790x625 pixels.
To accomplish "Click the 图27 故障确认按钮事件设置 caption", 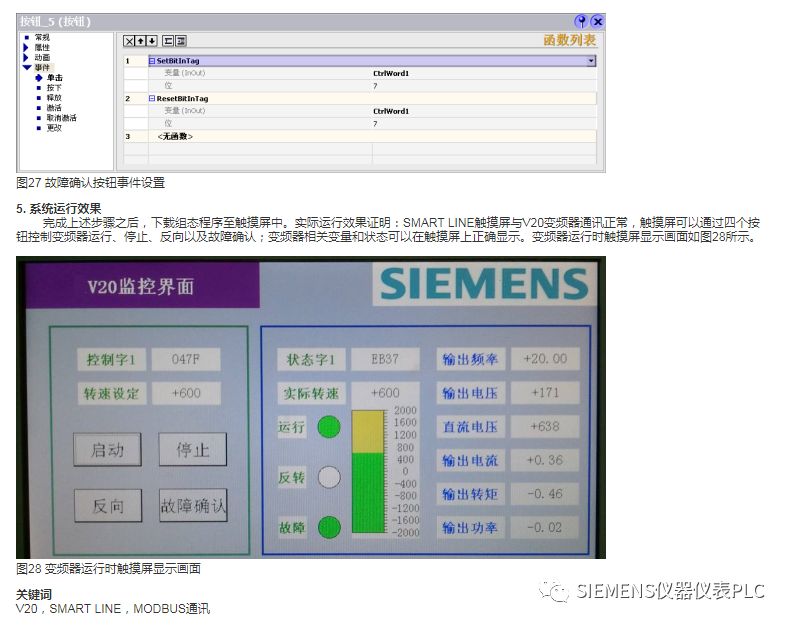I will coord(91,182).
